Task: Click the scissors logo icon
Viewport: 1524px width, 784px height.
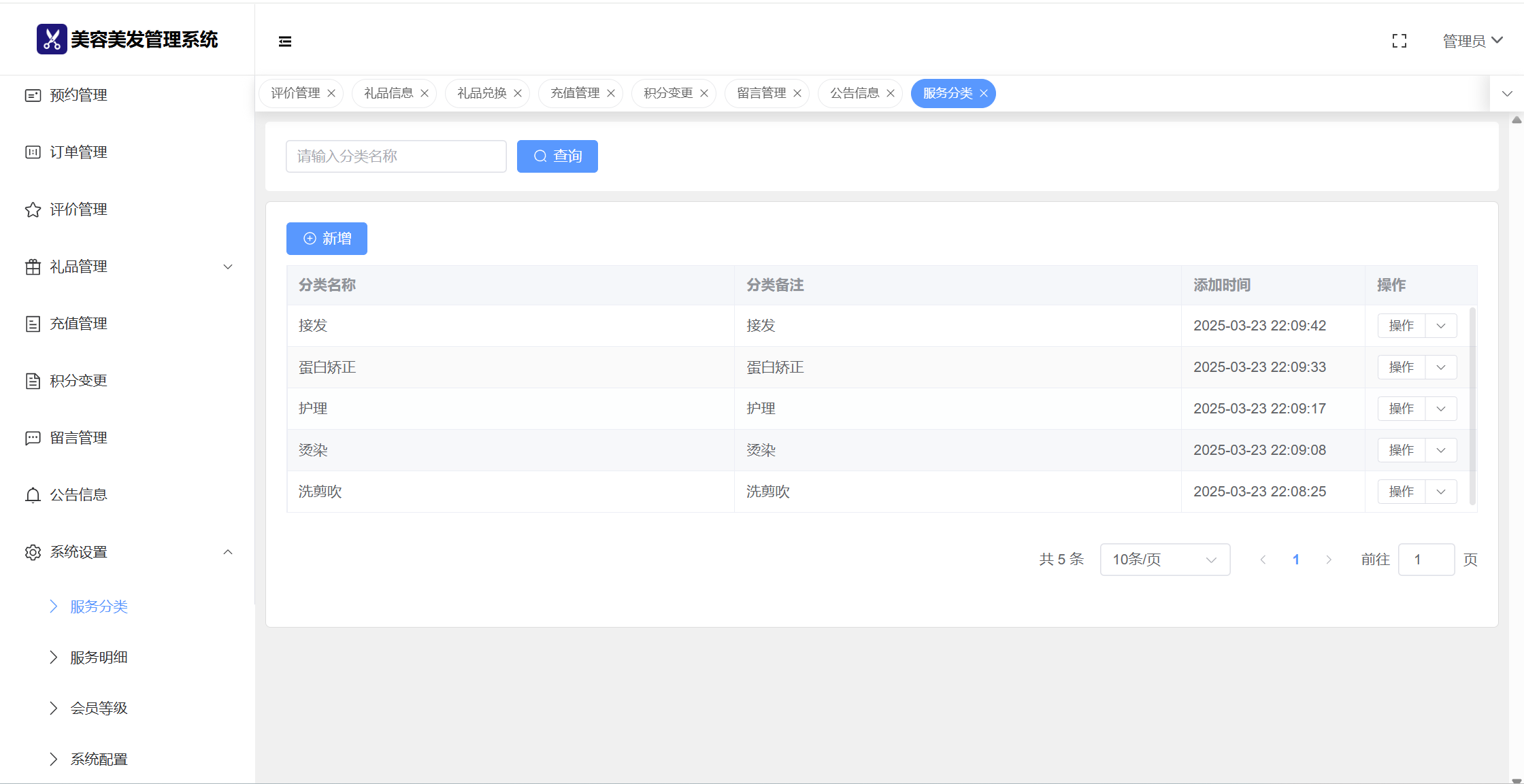Action: (52, 39)
